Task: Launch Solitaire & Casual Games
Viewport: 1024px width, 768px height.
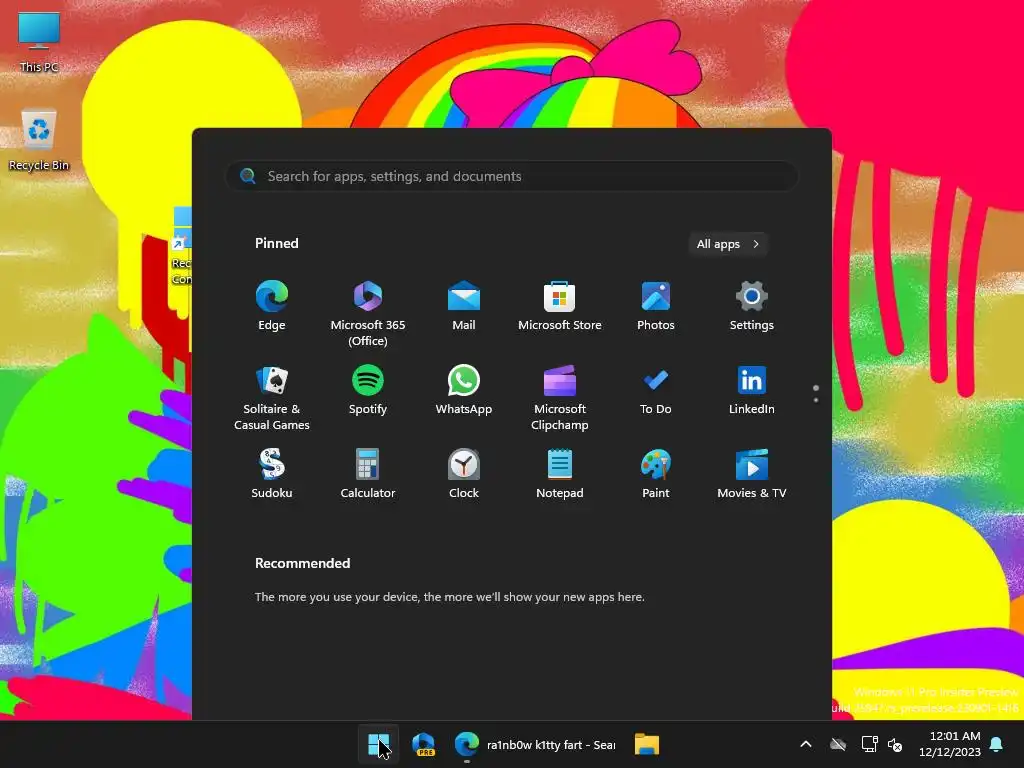Action: point(272,397)
